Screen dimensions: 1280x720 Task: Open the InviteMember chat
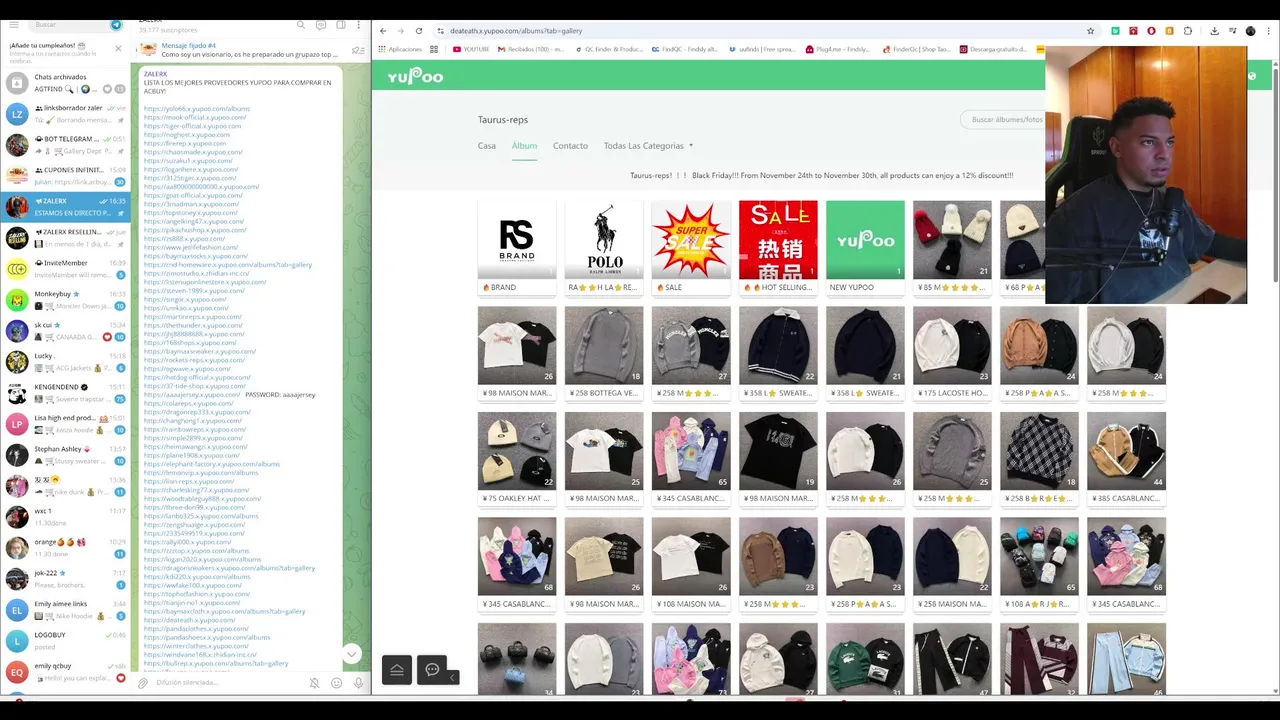[x=65, y=269]
